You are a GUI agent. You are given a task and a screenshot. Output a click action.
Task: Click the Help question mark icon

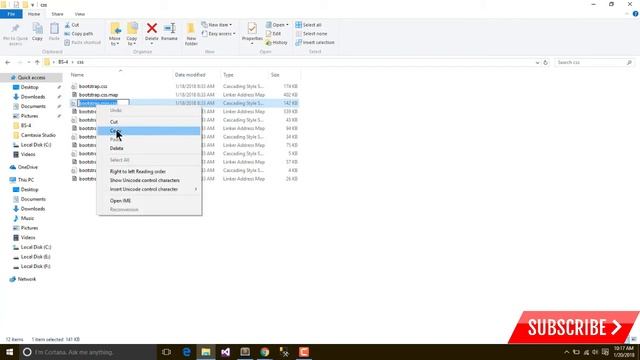click(x=636, y=14)
